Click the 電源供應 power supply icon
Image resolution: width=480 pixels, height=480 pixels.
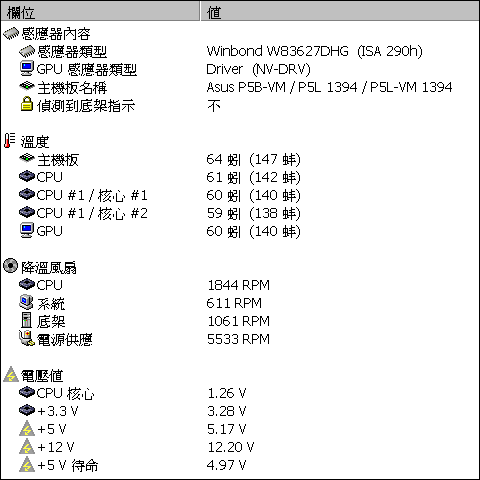(27, 338)
